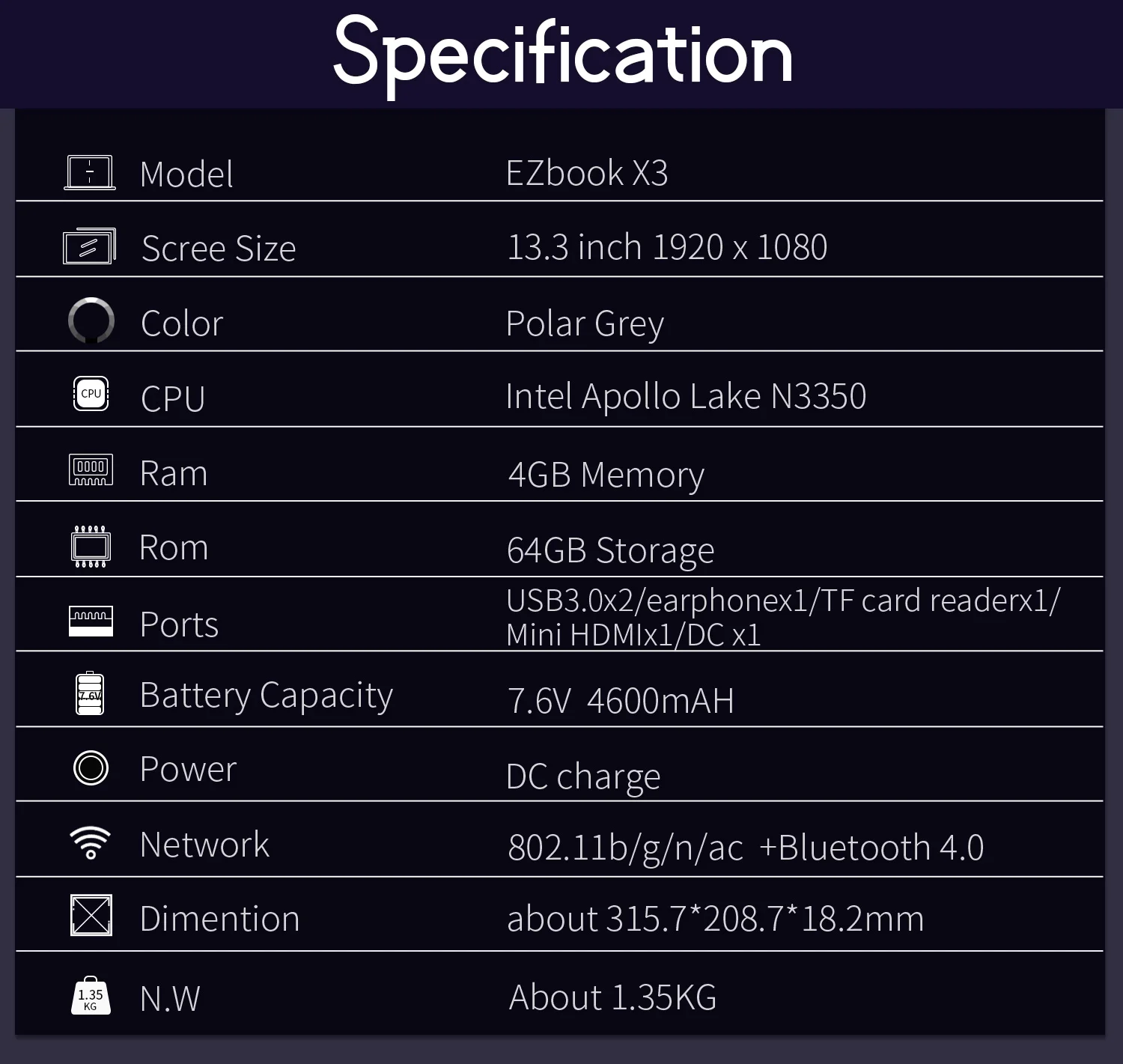1123x1064 pixels.
Task: Click the 13.3 inch resolution text
Action: click(x=667, y=247)
